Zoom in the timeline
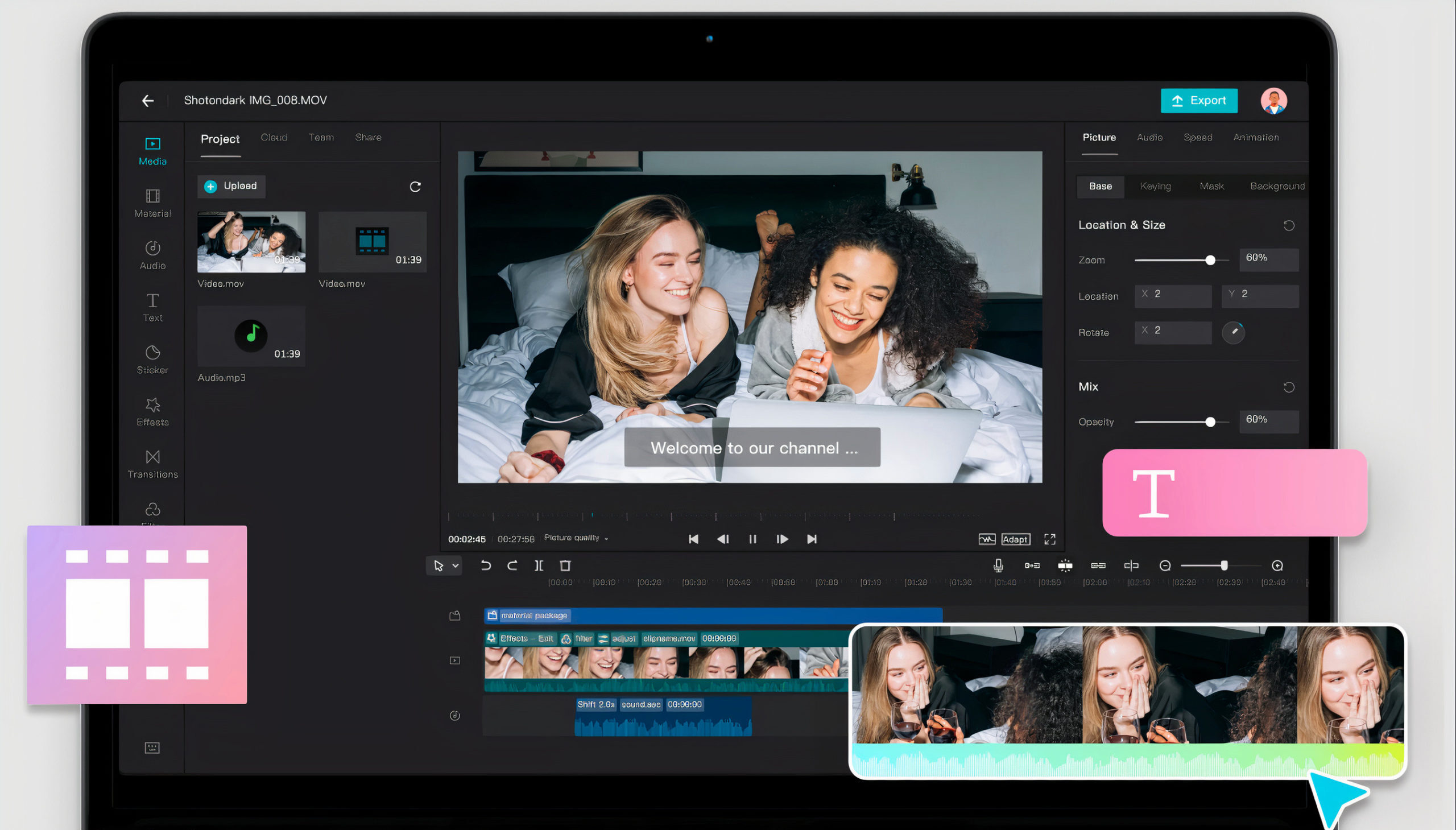The width and height of the screenshot is (1456, 830). pos(1277,565)
